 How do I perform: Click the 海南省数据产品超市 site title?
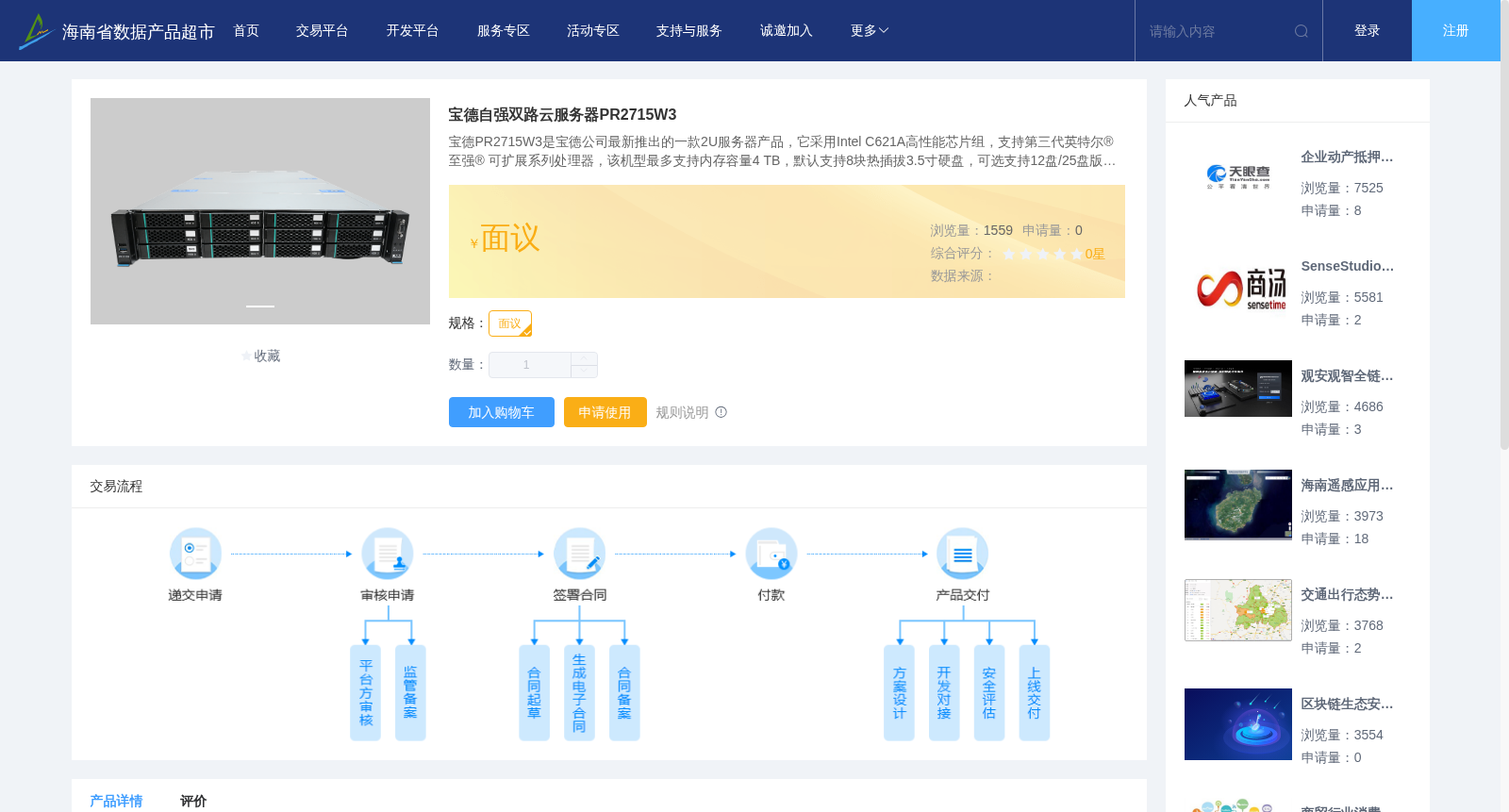(x=138, y=32)
